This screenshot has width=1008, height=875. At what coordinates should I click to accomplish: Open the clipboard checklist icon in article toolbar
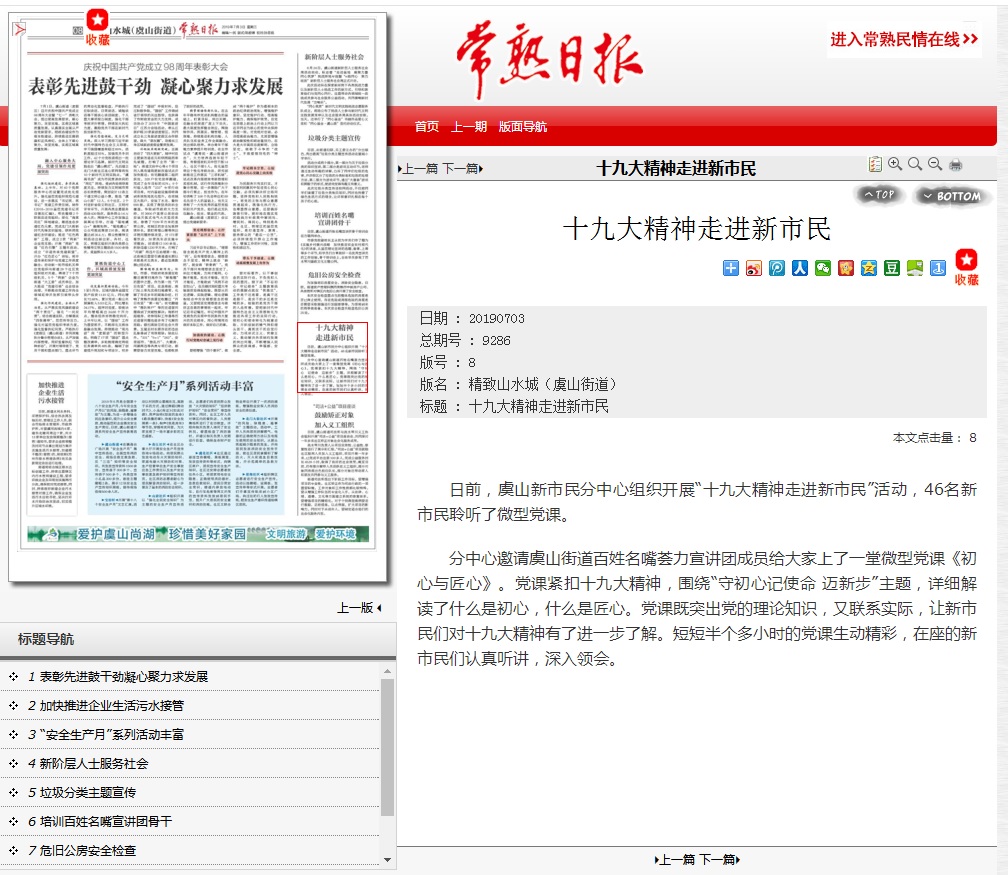[x=874, y=165]
